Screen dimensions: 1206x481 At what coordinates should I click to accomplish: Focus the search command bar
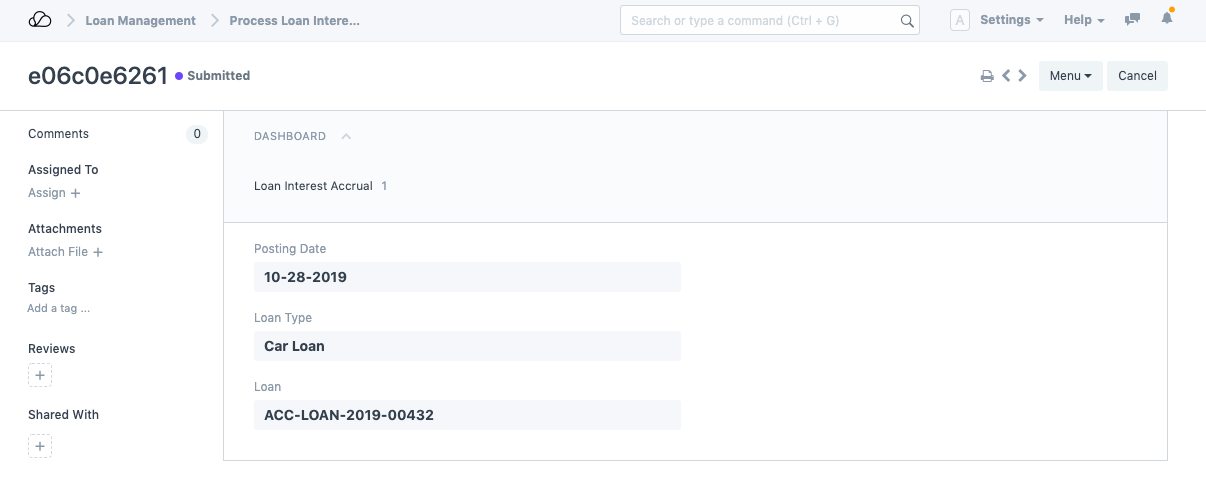pos(760,21)
